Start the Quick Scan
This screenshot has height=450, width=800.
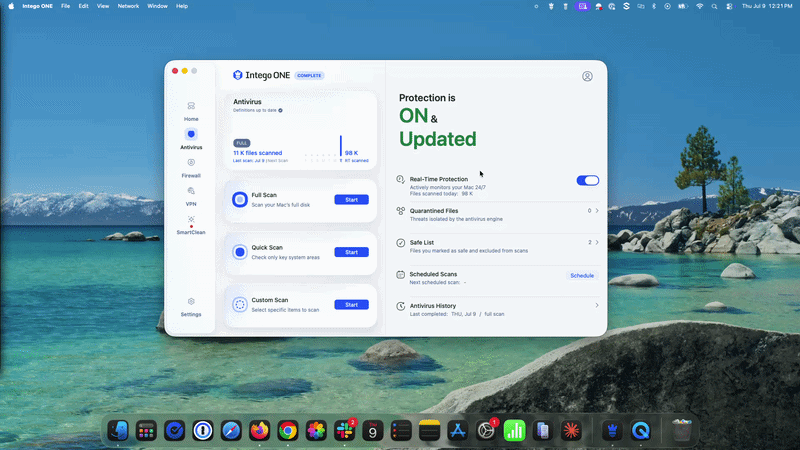(x=352, y=252)
